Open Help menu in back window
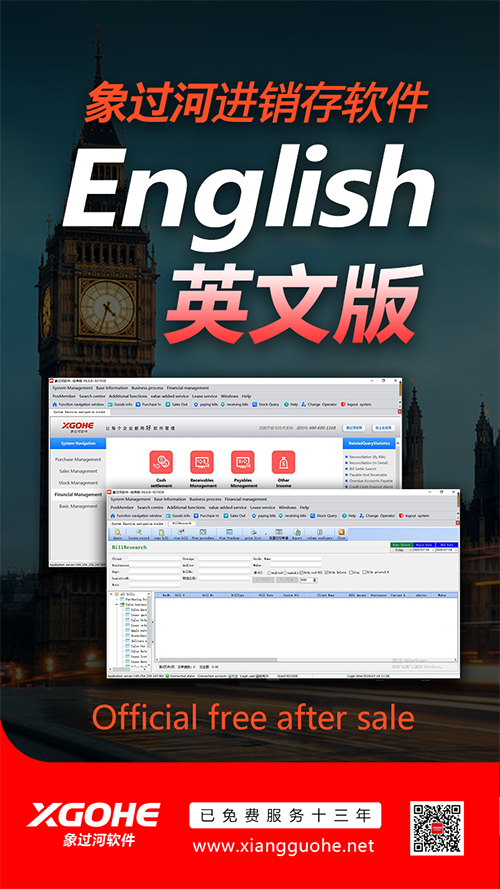500x889 pixels. coord(246,396)
